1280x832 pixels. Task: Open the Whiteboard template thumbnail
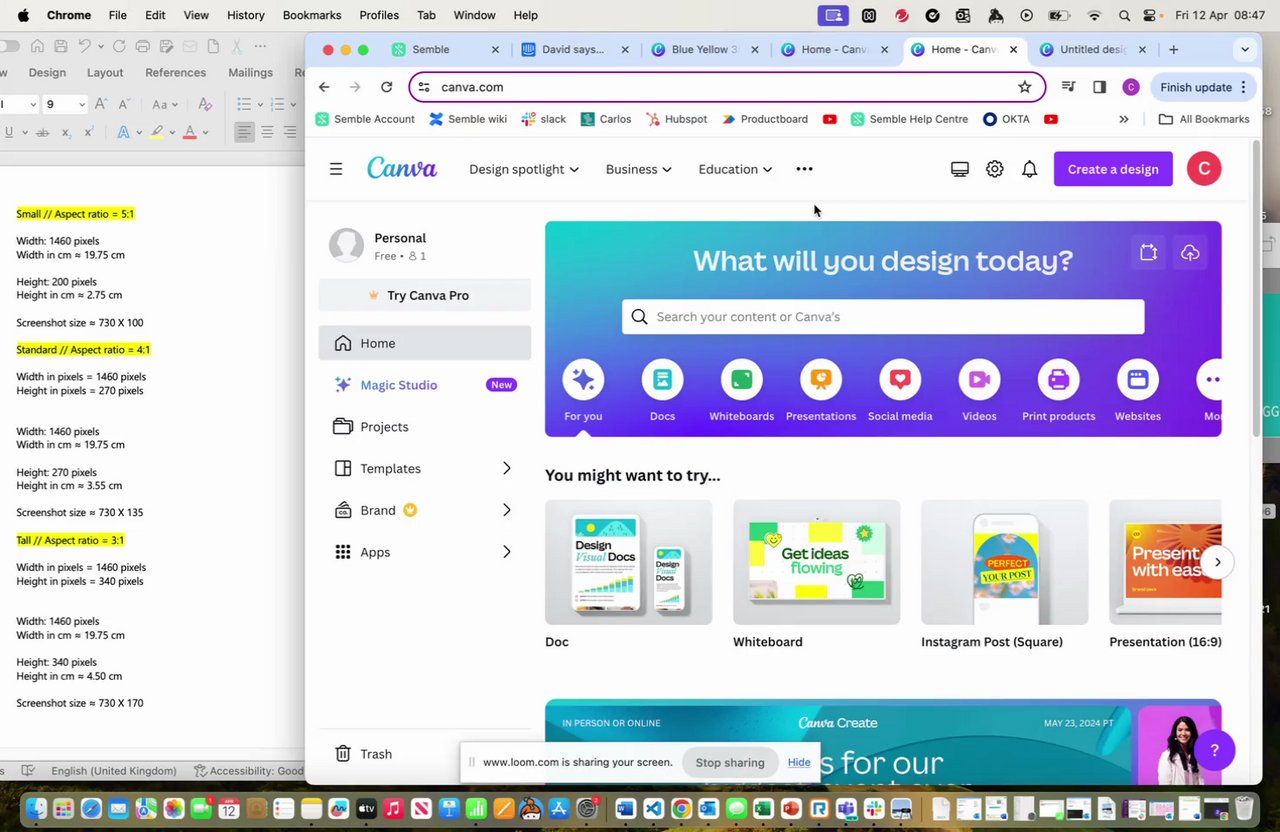tap(816, 563)
